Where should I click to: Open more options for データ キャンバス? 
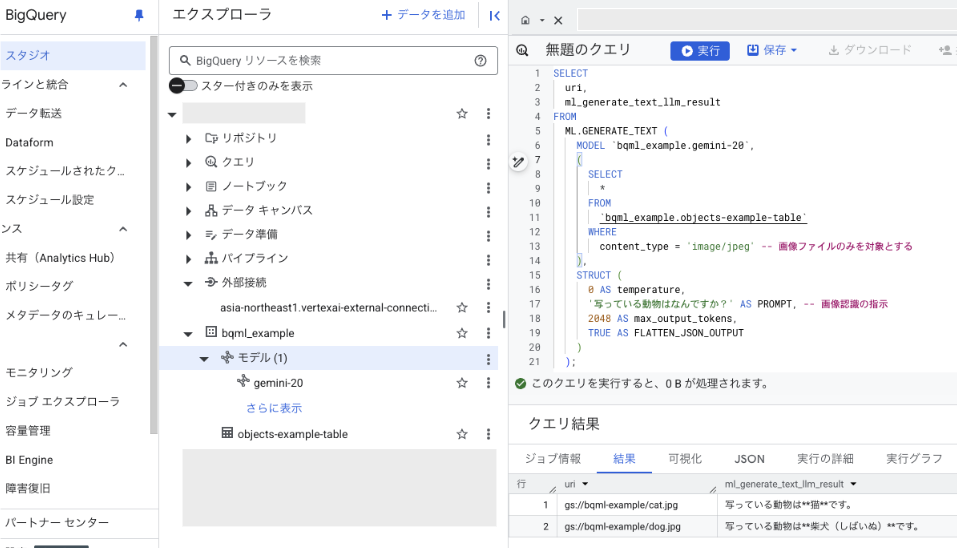point(488,212)
